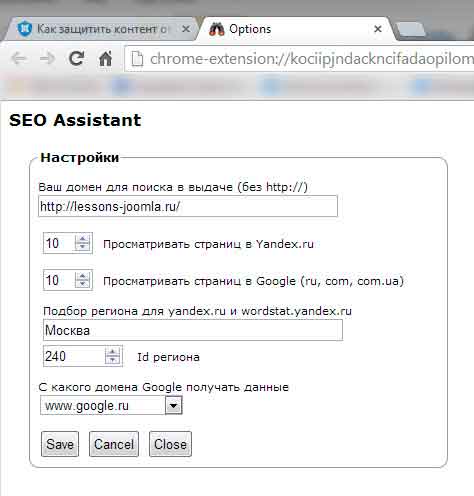Image resolution: width=474 pixels, height=496 pixels.
Task: Decrease Yandex.ru pages with down arrow
Action: (82, 247)
